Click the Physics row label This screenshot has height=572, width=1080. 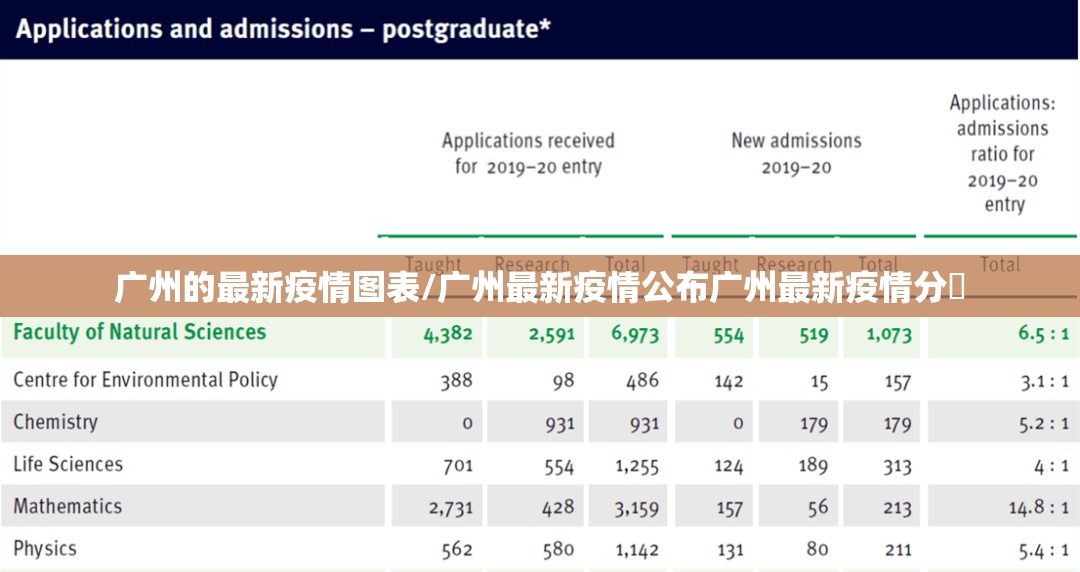(45, 548)
